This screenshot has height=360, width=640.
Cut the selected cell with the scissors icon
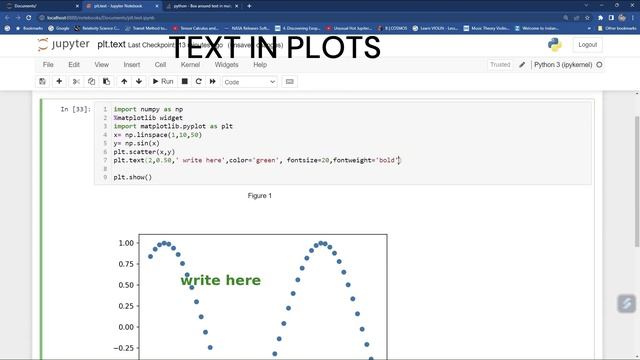pos(76,82)
